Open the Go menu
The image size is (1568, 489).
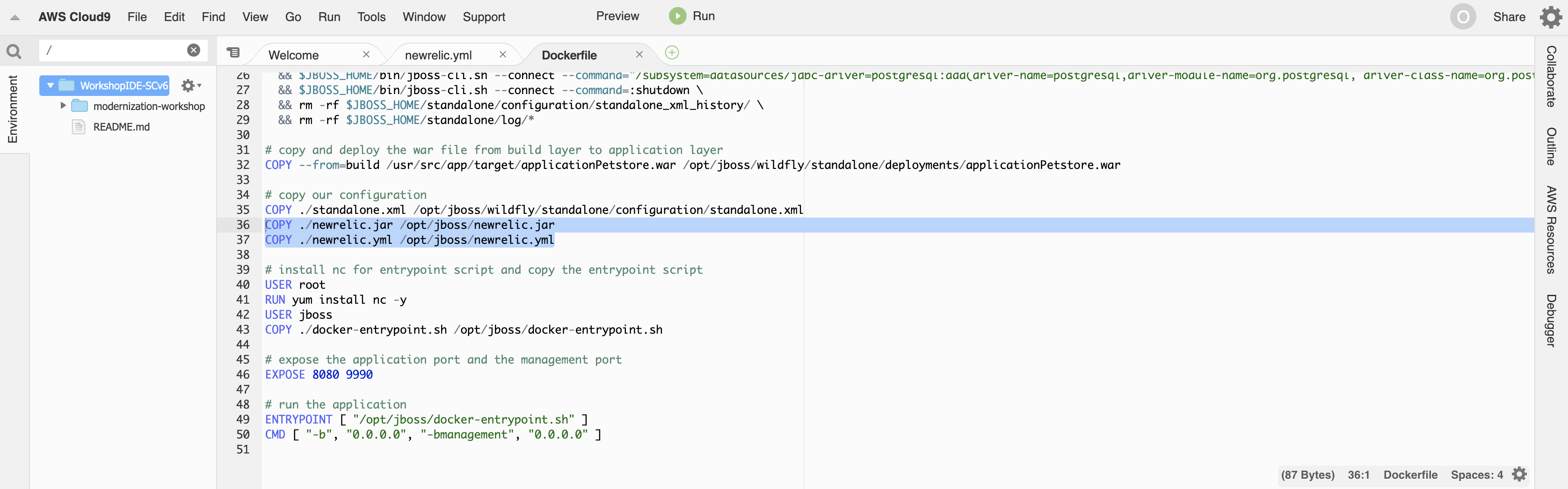pos(293,17)
